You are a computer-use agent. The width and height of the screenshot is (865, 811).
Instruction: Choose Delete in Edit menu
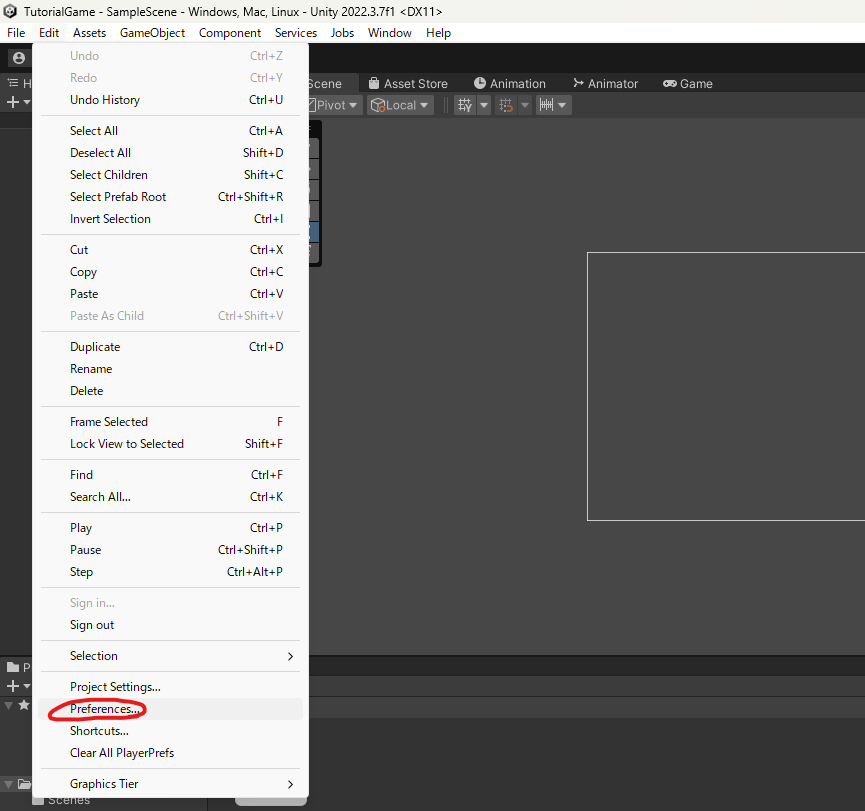(170, 391)
